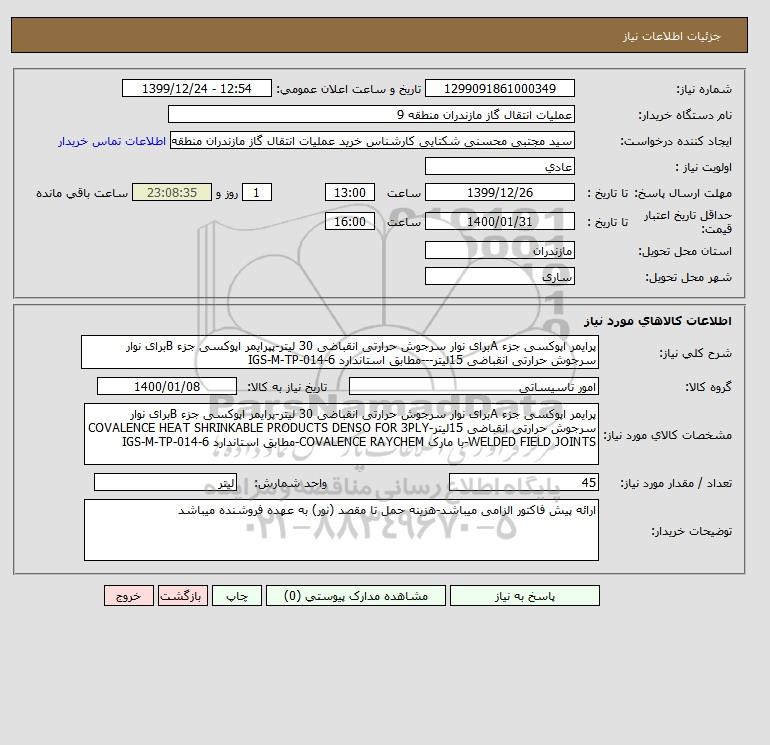The width and height of the screenshot is (770, 745).
Task: Click response deadline date 1399/12/26
Action: (499, 193)
